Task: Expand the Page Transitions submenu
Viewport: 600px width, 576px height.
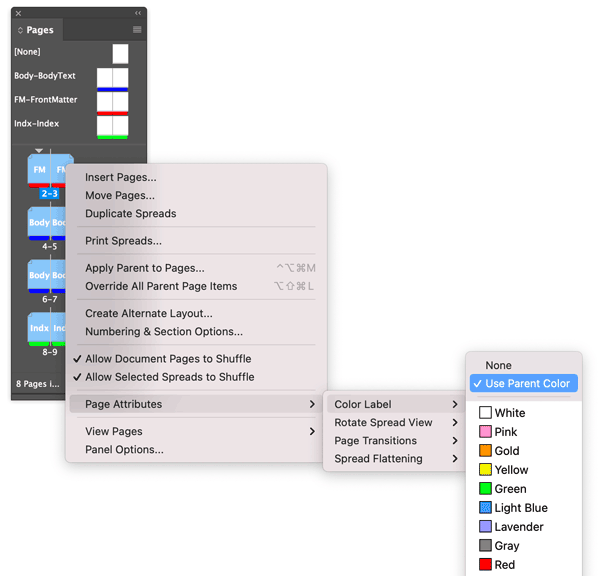Action: click(x=396, y=441)
